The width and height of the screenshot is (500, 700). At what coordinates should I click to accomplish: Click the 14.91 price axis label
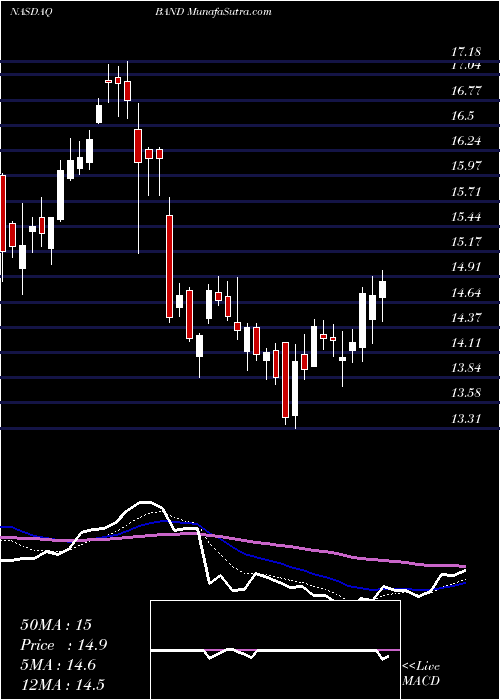[466, 267]
